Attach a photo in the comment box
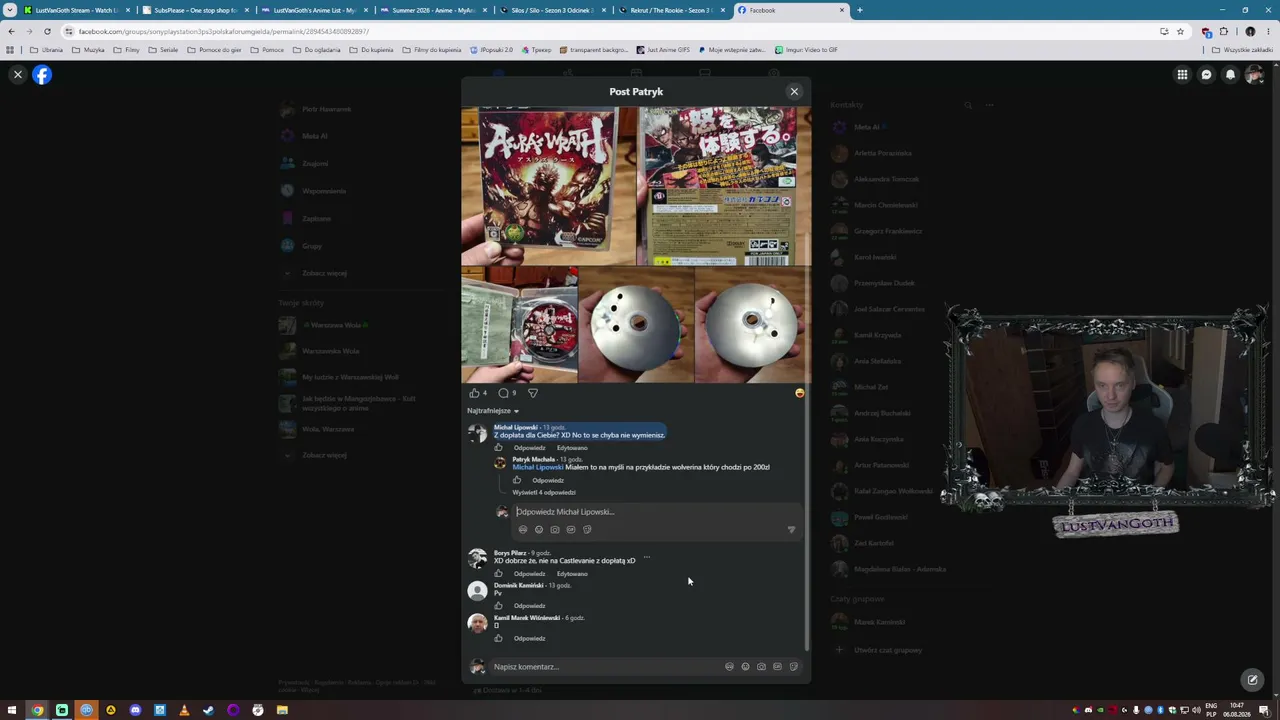The height and width of the screenshot is (720, 1280). (x=761, y=667)
